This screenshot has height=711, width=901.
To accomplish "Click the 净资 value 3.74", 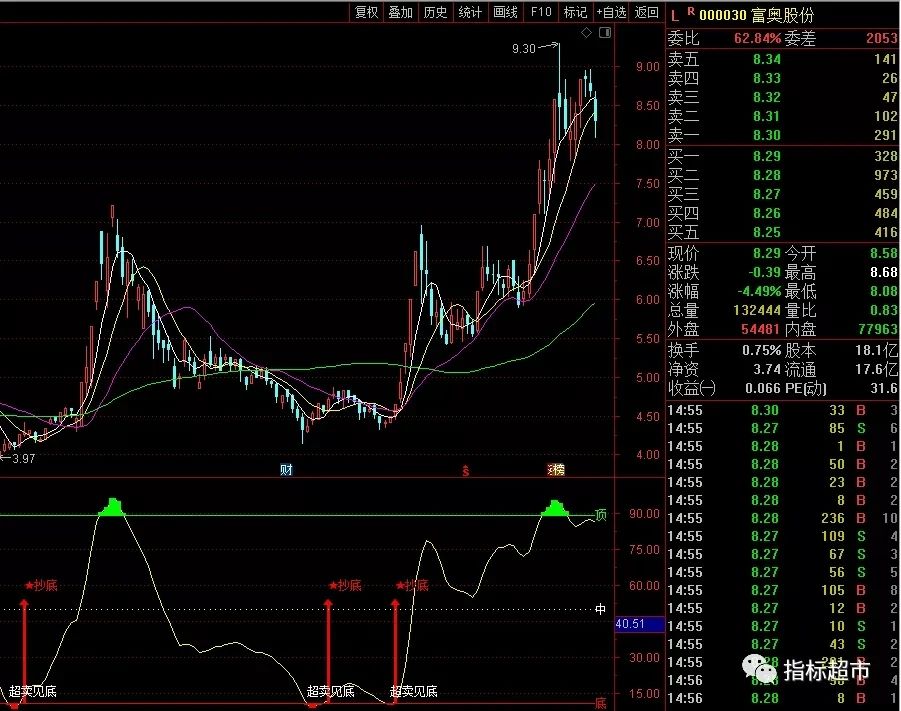I will [767, 369].
